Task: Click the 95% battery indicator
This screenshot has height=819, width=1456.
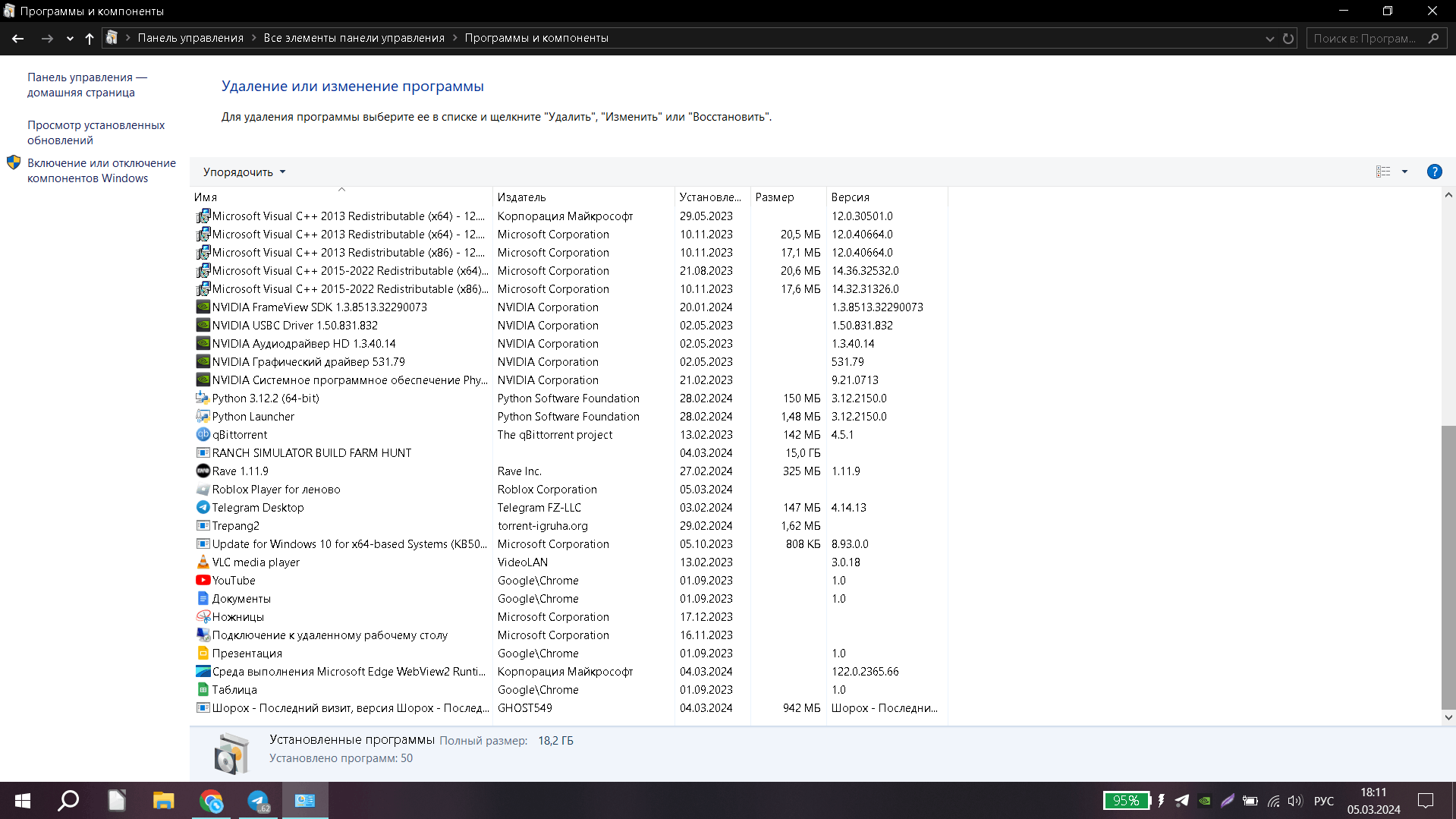Action: point(1127,801)
